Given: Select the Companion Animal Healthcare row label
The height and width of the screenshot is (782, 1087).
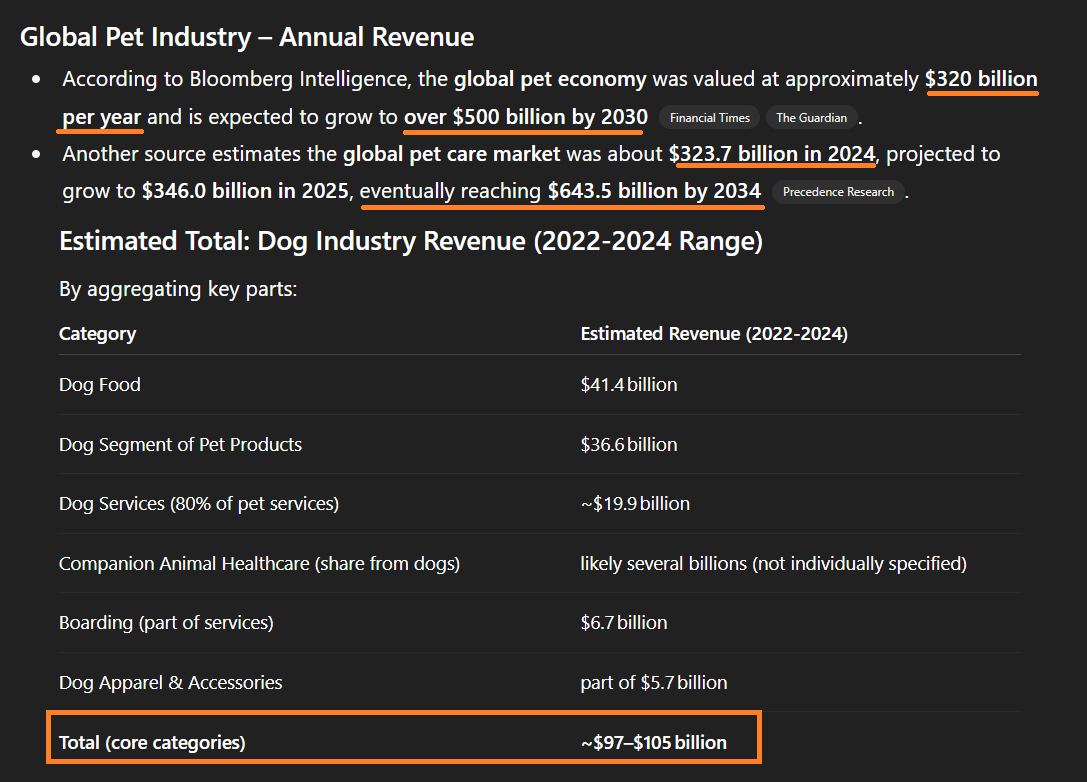Looking at the screenshot, I should click(x=259, y=564).
